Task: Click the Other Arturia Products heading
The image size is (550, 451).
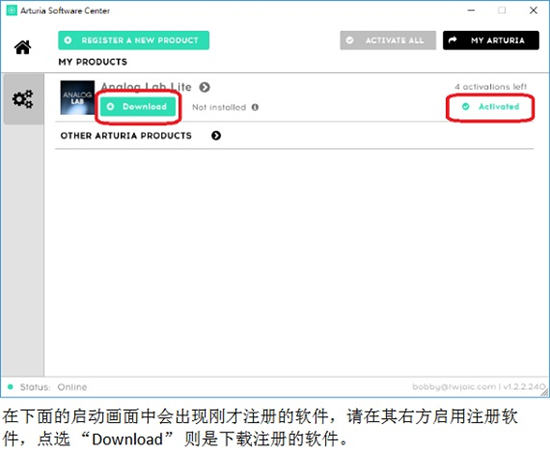Action: pos(126,135)
